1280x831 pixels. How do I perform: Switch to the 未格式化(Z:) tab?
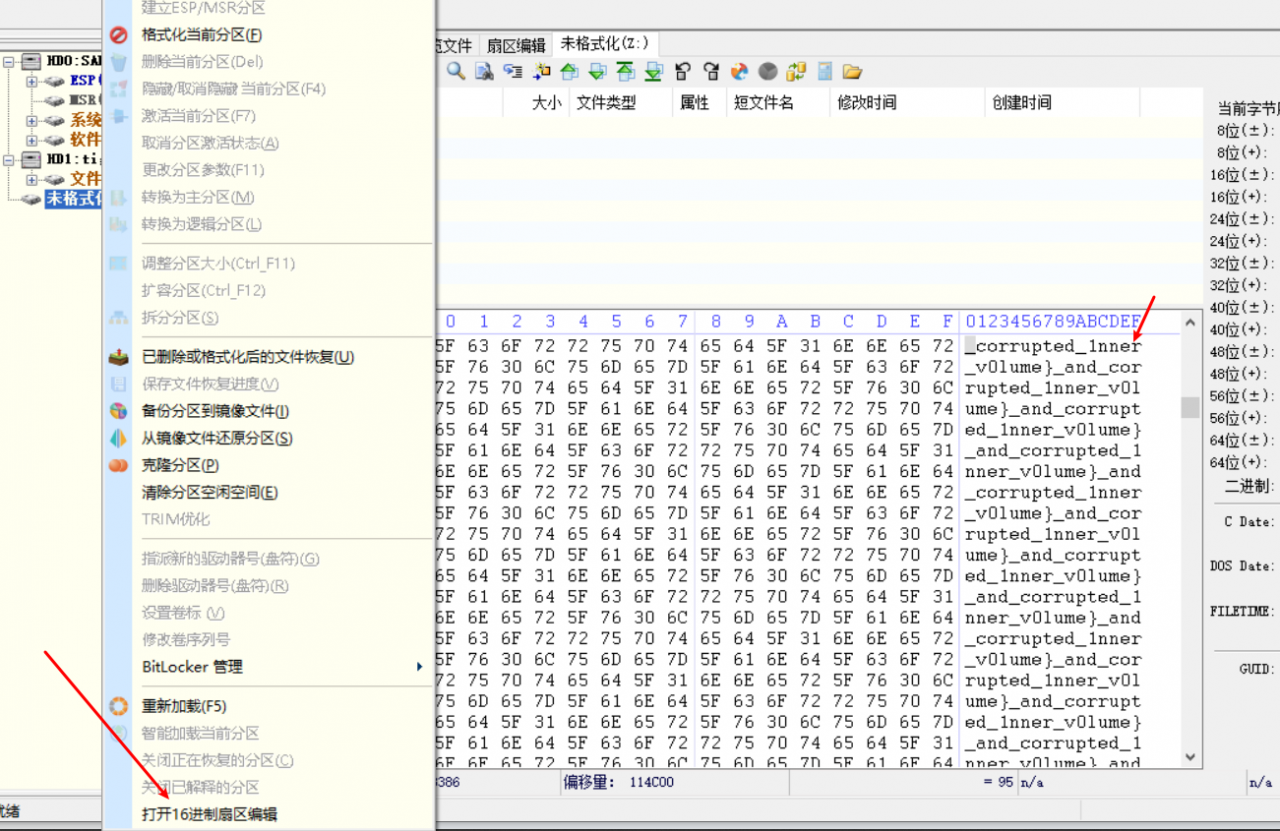pos(605,43)
